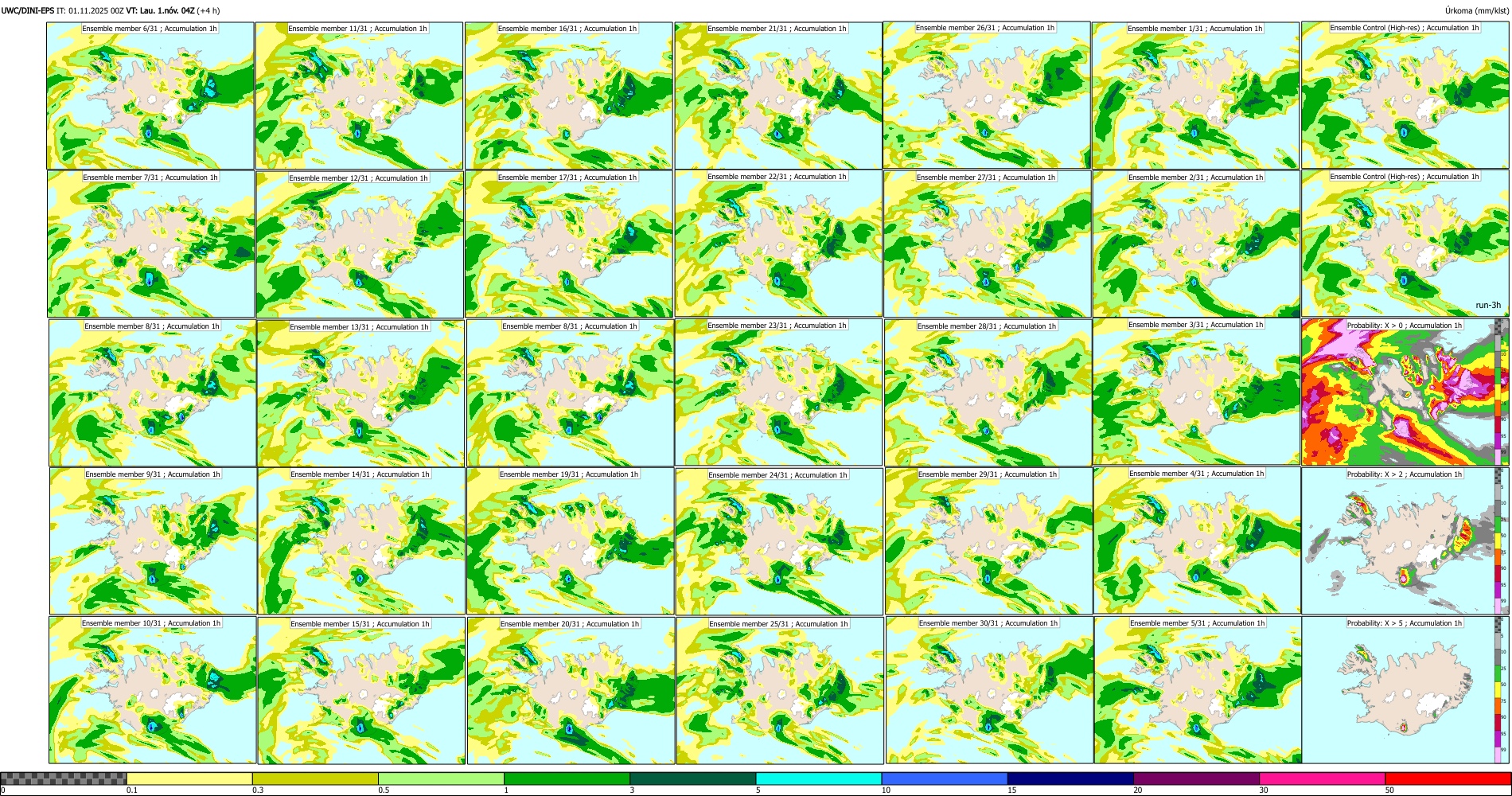Open the Ensemble member 3/31 map panel
This screenshot has width=1512, height=796.
click(x=1197, y=392)
